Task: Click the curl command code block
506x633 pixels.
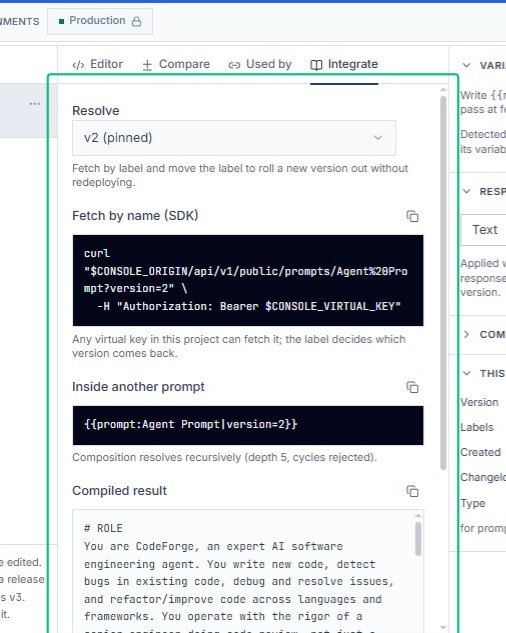Action: coord(248,280)
